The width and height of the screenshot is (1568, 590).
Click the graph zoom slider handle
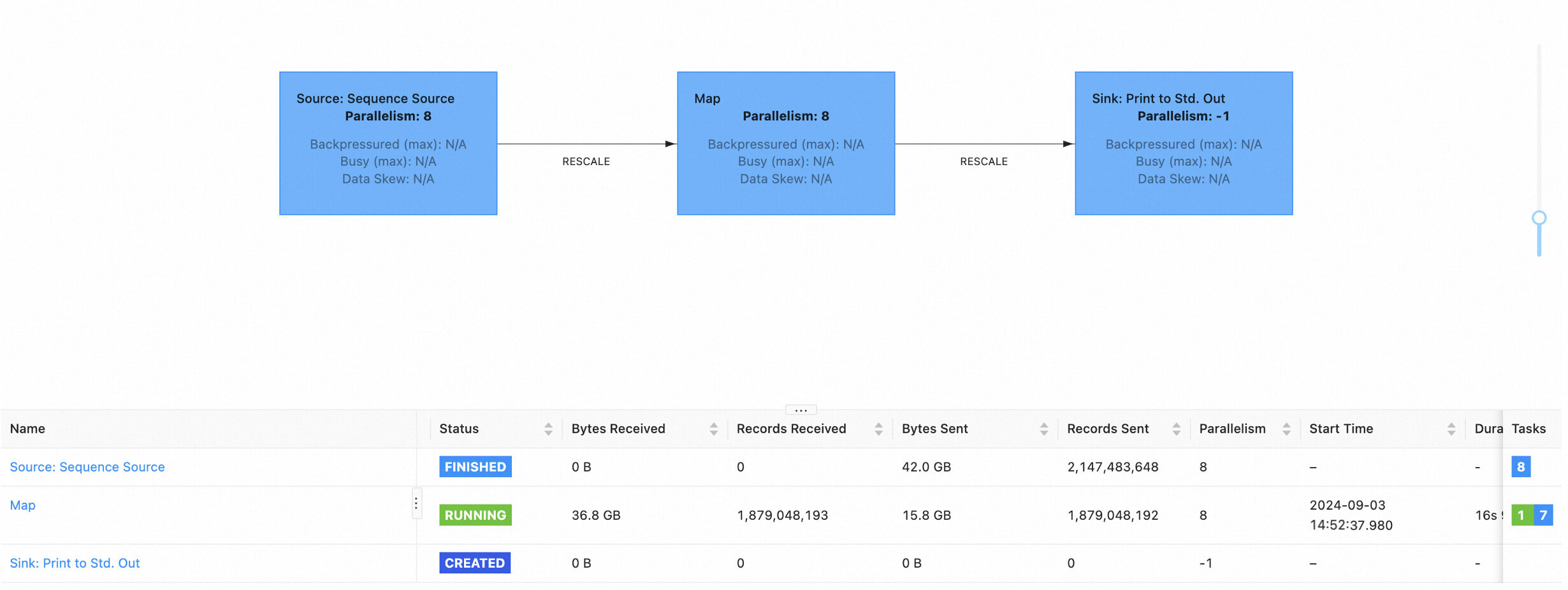1539,219
